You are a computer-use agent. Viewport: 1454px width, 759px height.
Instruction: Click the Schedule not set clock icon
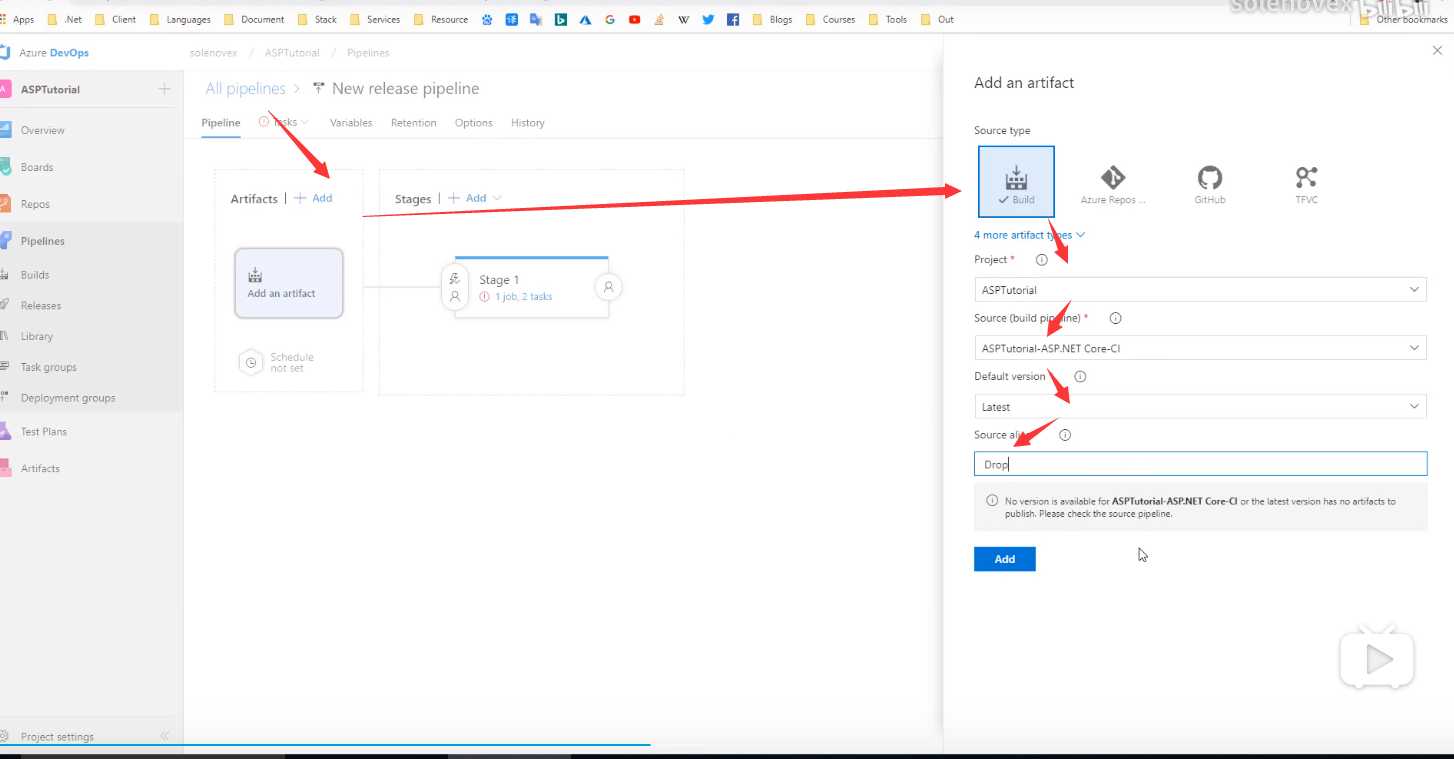pos(251,362)
